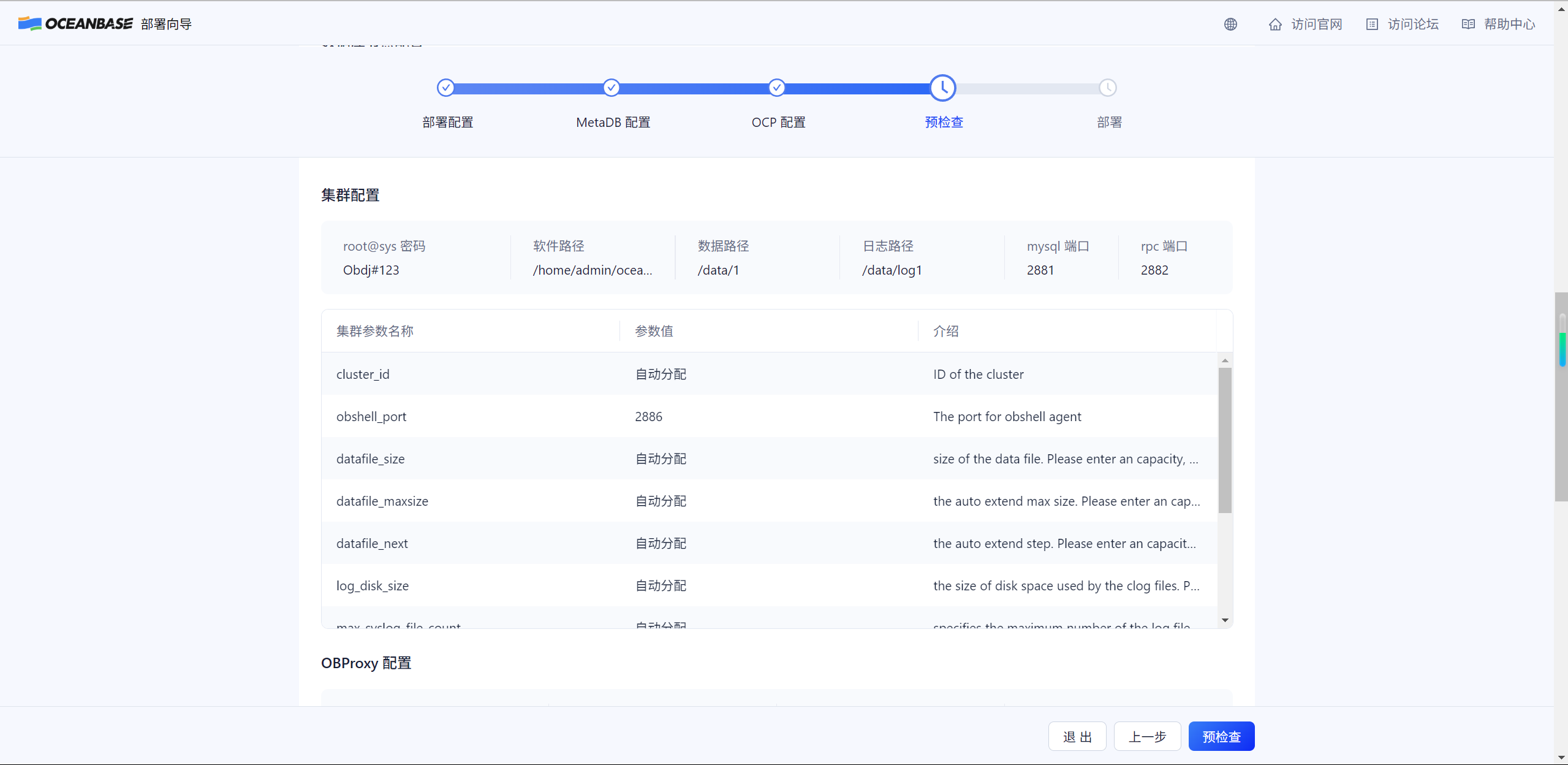Click the cluster parameter table scrollbar thumb

click(1225, 440)
